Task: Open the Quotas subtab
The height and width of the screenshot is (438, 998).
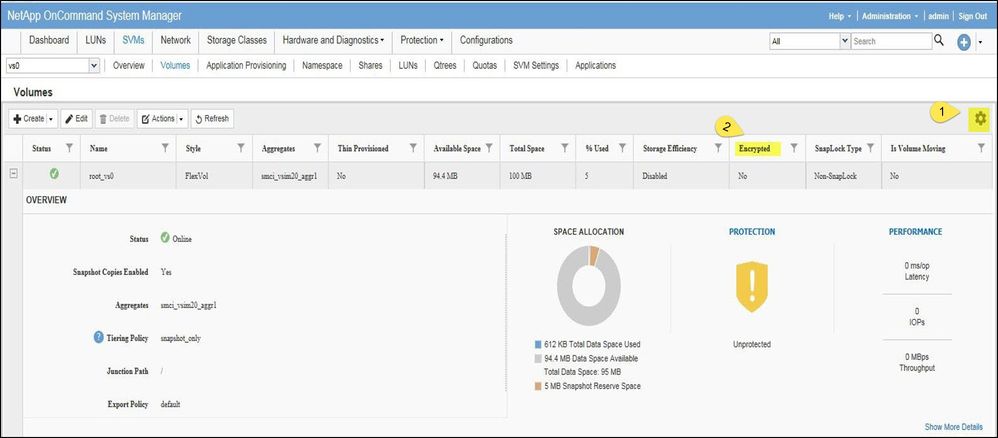Action: [x=485, y=66]
